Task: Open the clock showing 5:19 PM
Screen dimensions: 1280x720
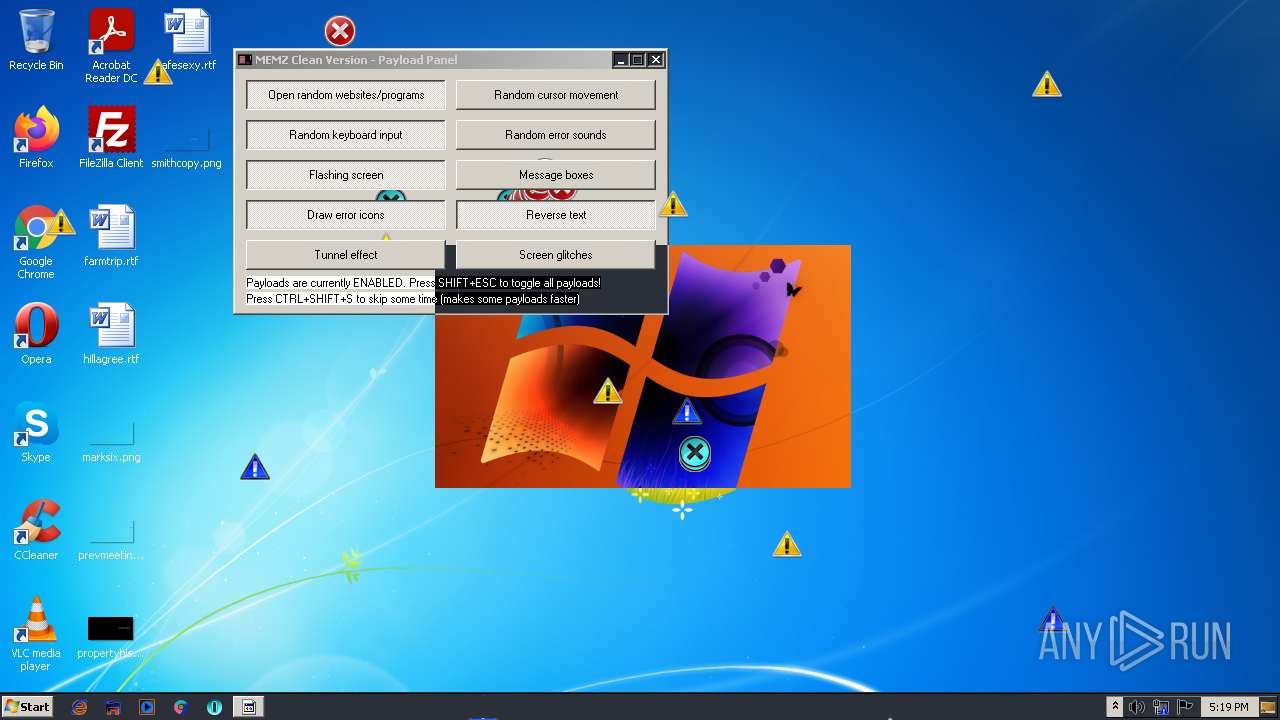Action: pos(1228,707)
